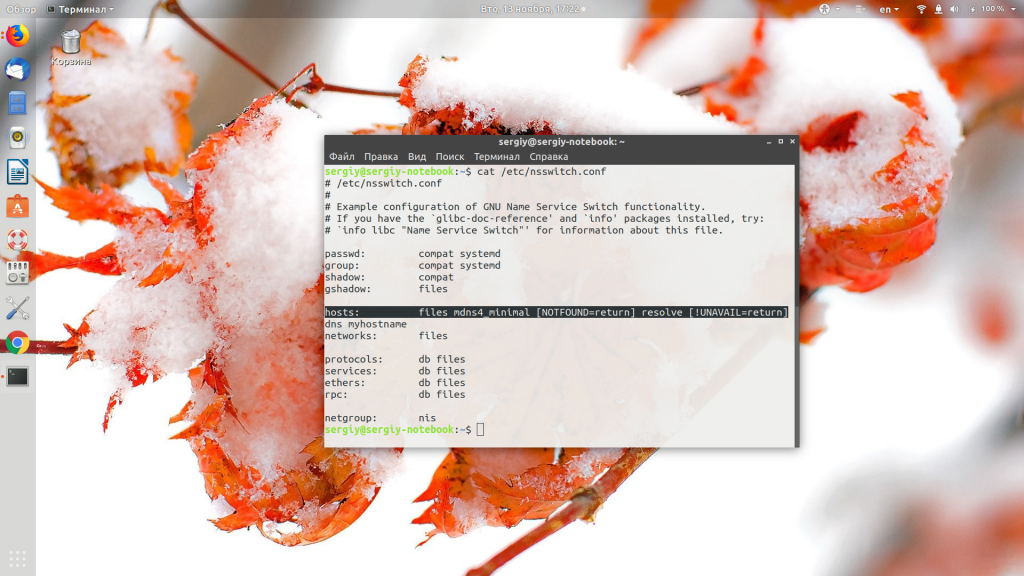The width and height of the screenshot is (1024, 576).
Task: Open the Files manager dock icon
Action: (18, 103)
